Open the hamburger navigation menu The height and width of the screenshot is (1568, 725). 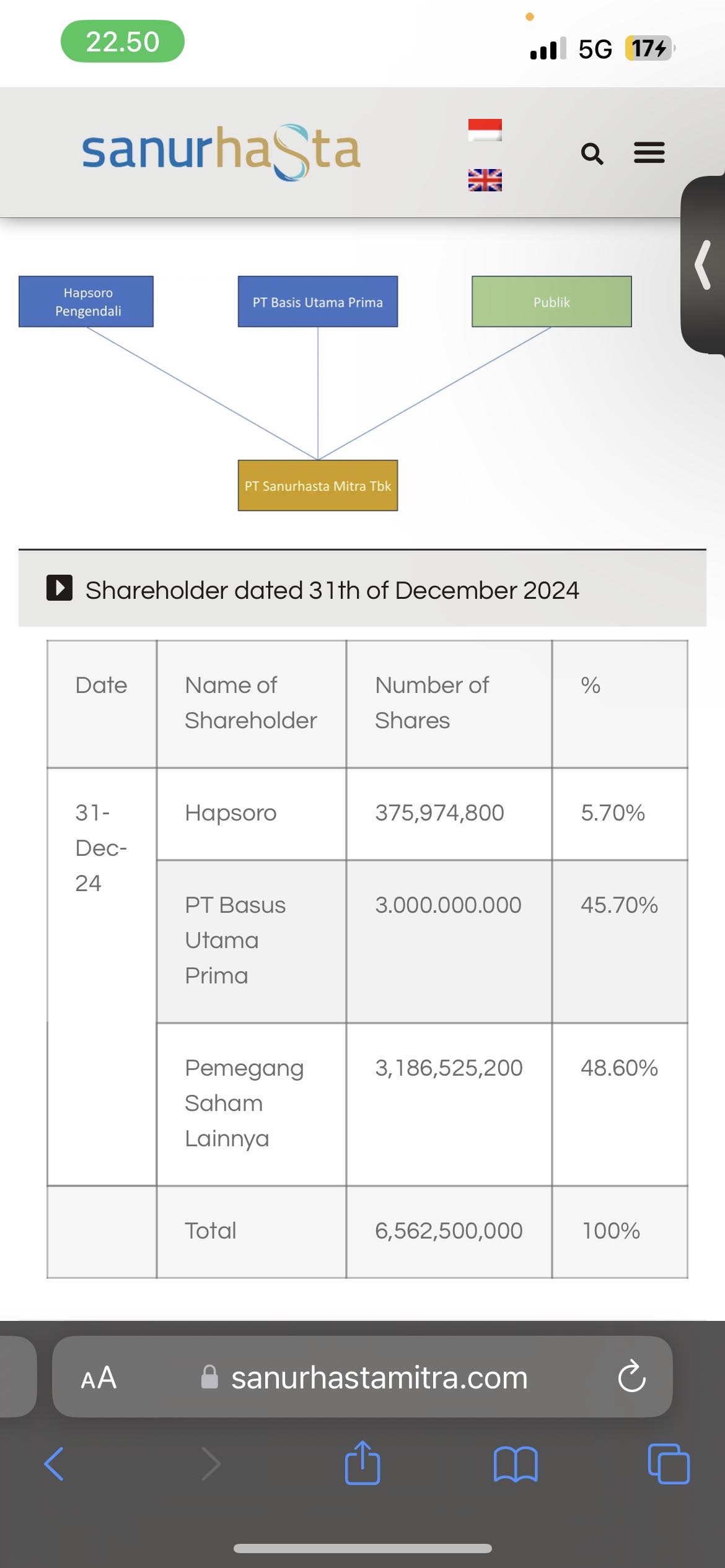[649, 152]
